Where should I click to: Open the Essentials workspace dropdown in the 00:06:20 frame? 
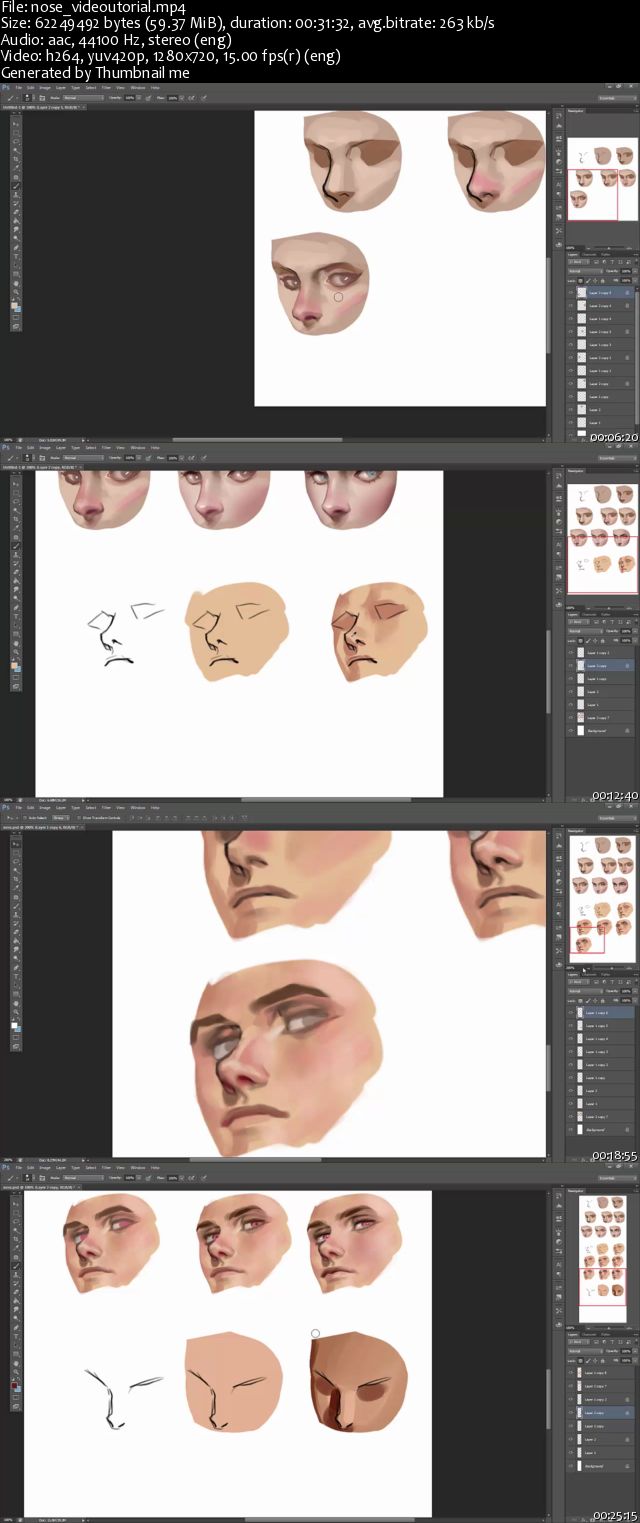click(x=618, y=98)
